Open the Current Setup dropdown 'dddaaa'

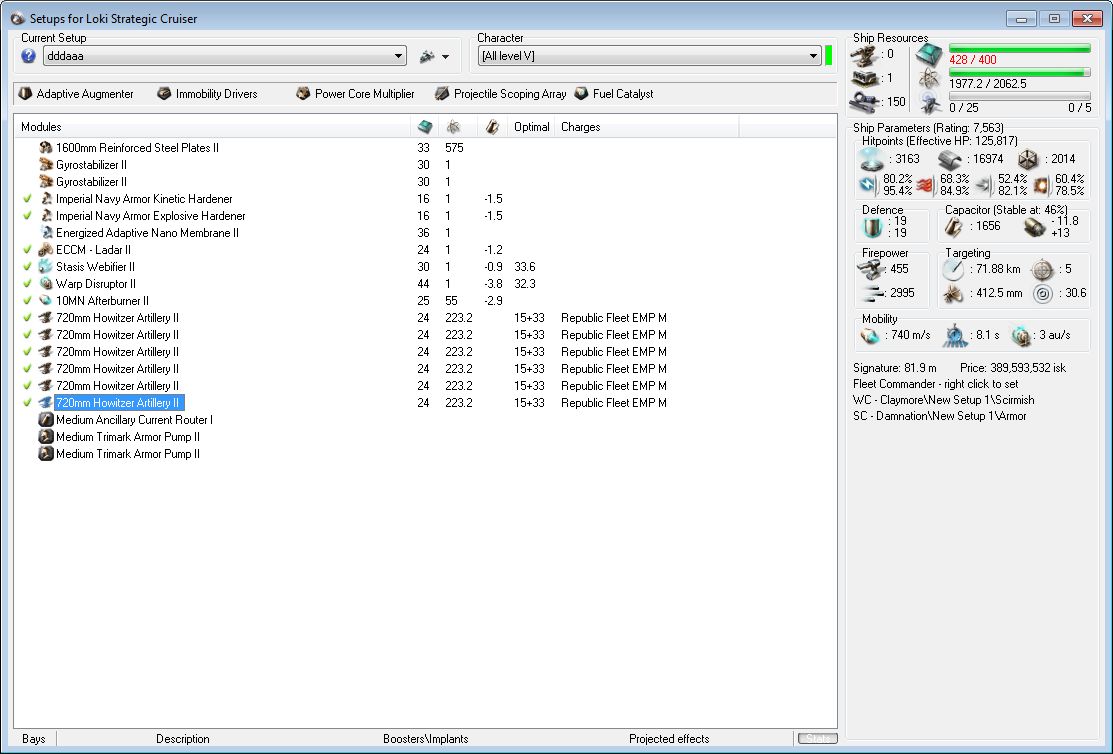224,56
